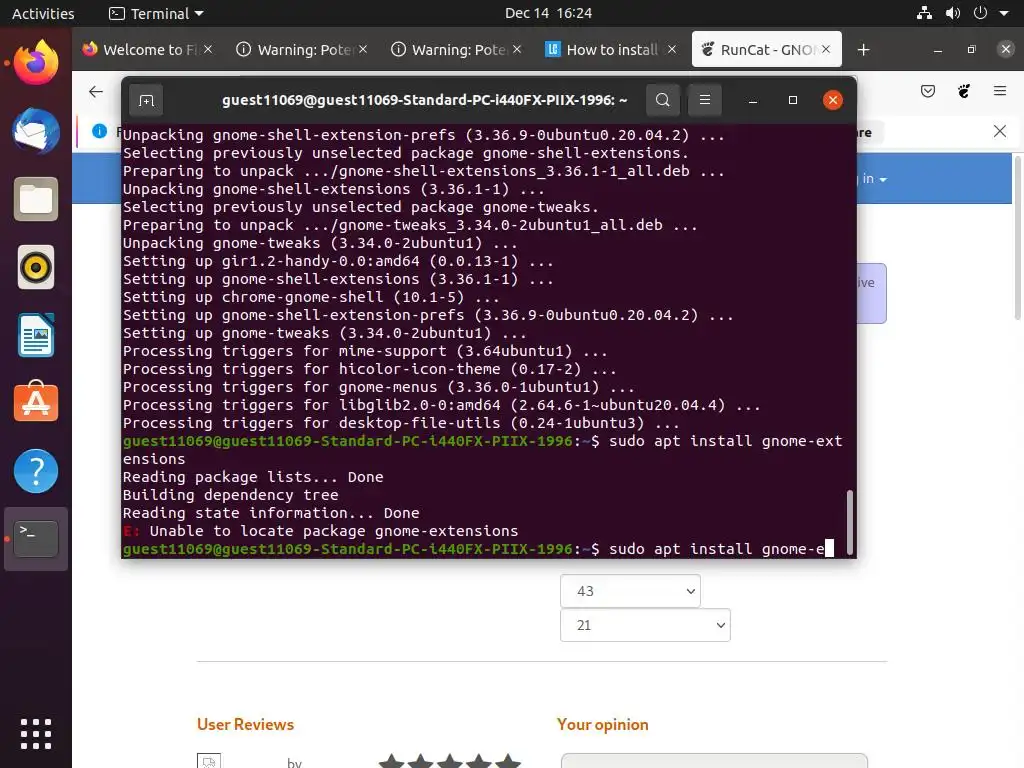The height and width of the screenshot is (768, 1024).
Task: Dismiss the Firefox notification bar
Action: [x=1000, y=131]
